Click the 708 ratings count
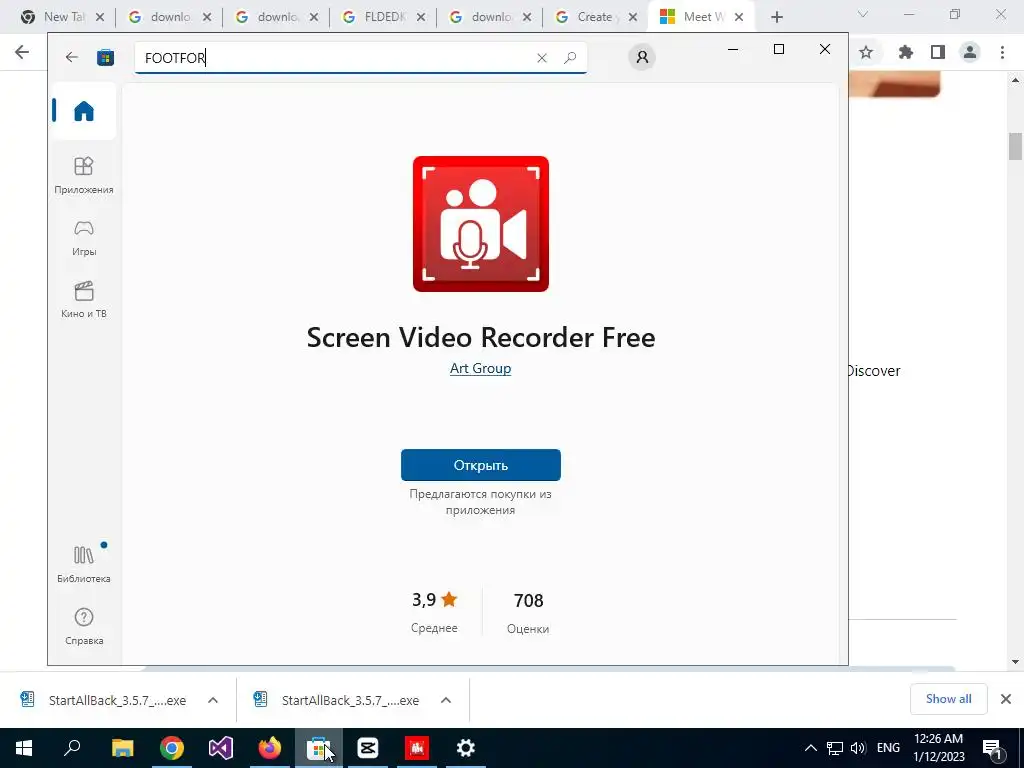Viewport: 1024px width, 768px height. click(528, 600)
